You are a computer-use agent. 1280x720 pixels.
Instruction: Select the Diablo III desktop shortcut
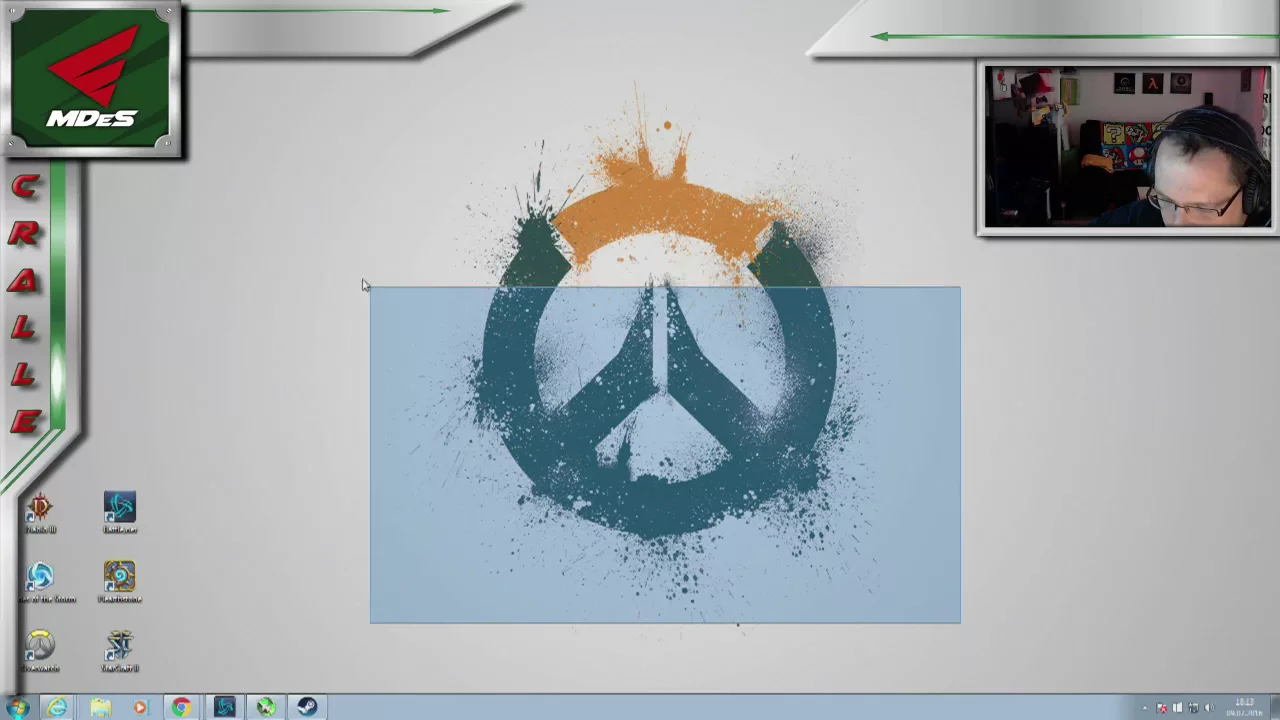(x=40, y=513)
